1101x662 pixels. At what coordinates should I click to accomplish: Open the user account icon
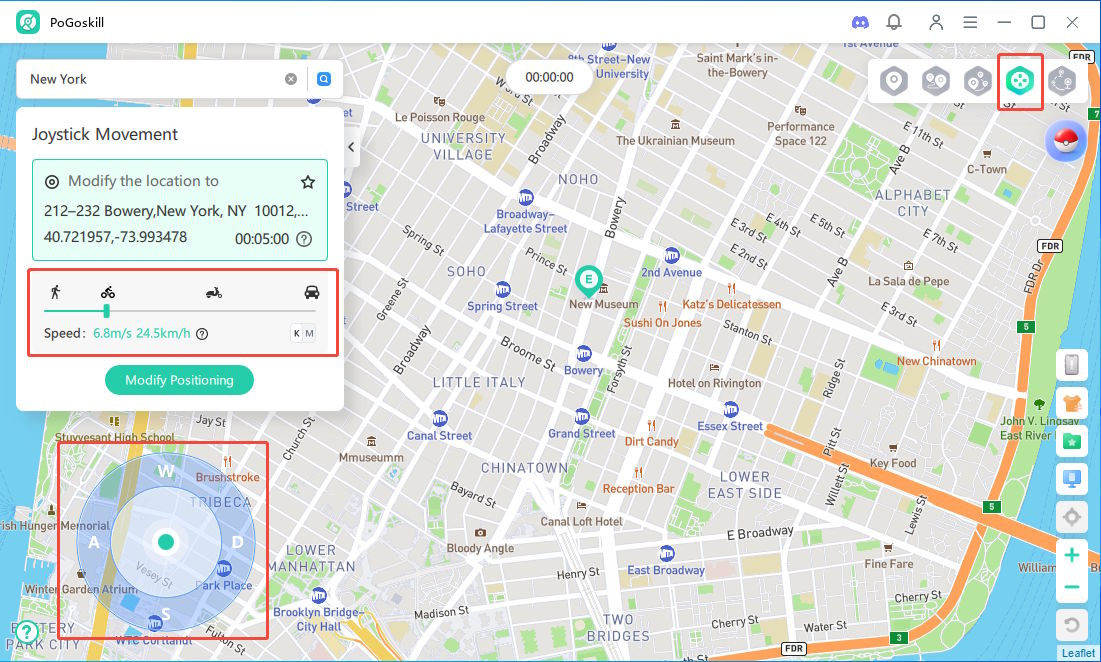[936, 22]
